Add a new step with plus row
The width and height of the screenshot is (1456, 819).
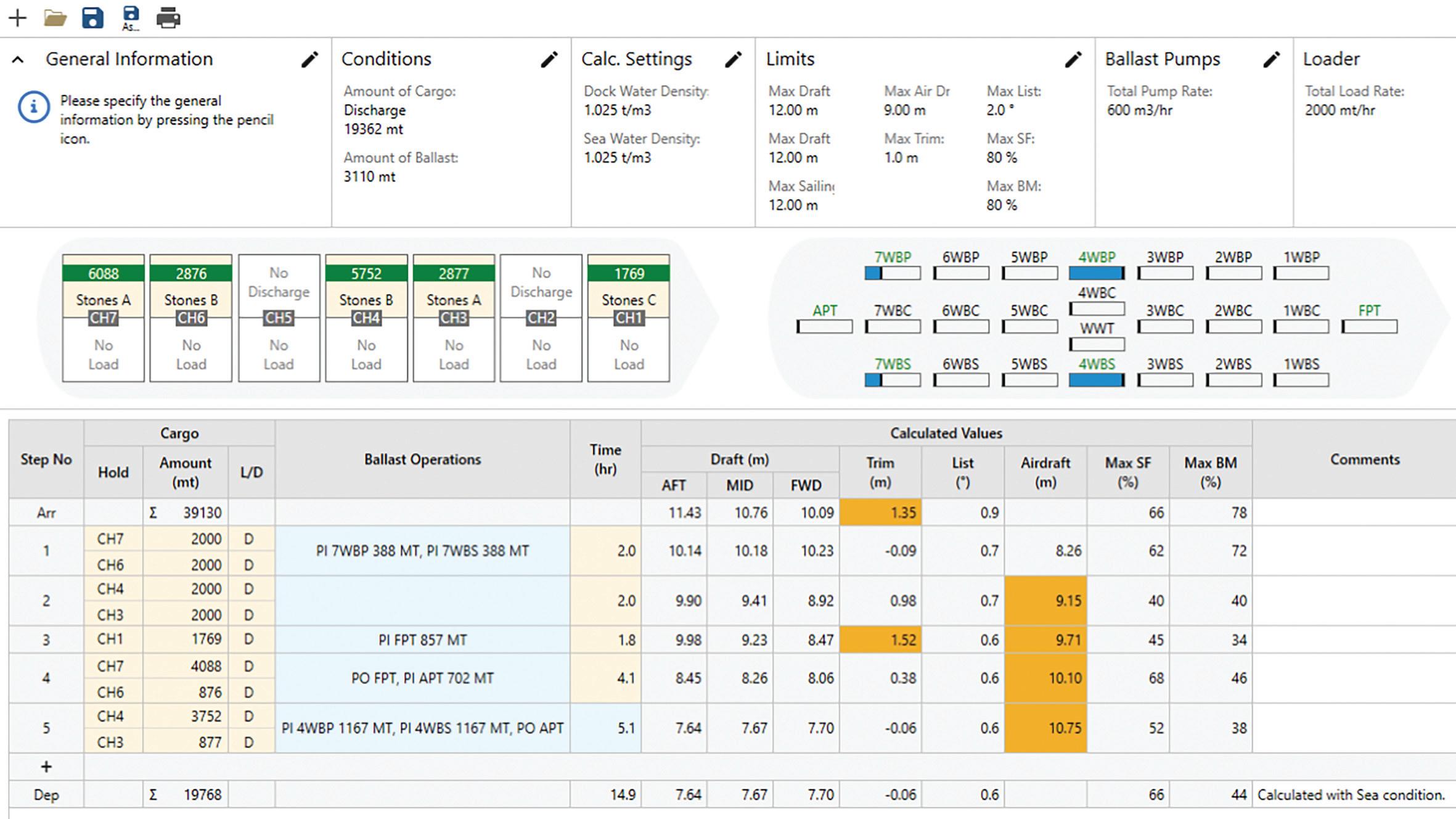tap(46, 767)
